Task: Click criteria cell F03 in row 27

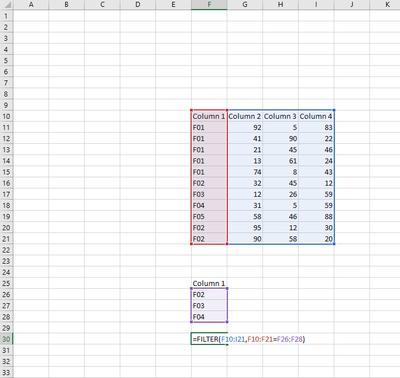Action: coord(209,306)
